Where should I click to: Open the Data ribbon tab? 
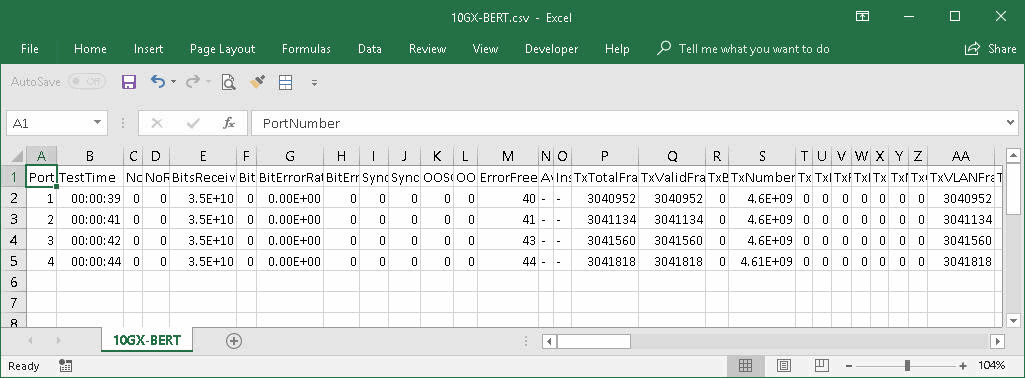[370, 49]
